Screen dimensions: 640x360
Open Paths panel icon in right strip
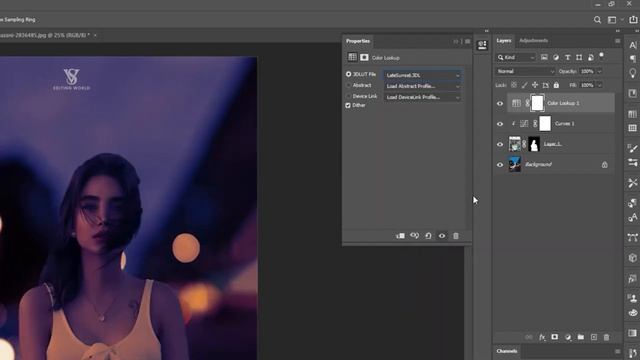click(633, 238)
